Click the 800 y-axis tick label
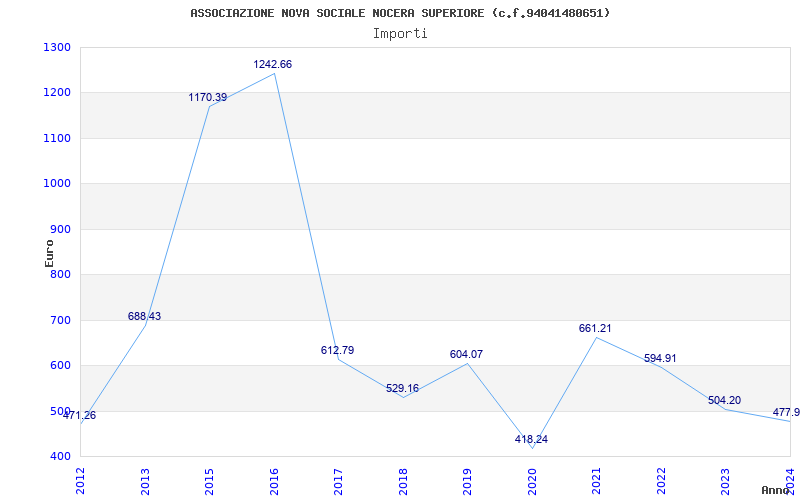 pos(61,275)
